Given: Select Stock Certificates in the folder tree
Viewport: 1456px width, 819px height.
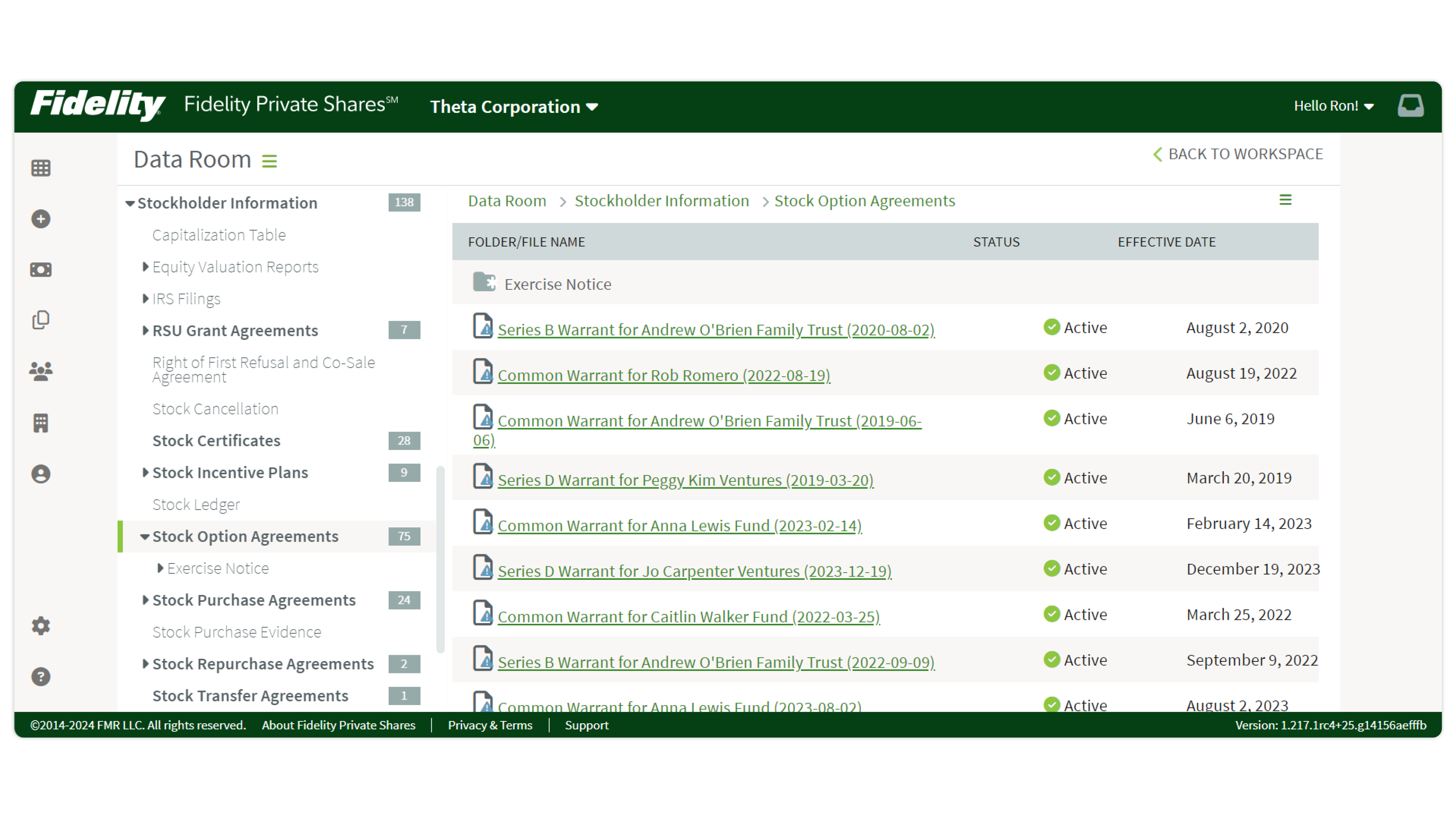Looking at the screenshot, I should point(216,440).
